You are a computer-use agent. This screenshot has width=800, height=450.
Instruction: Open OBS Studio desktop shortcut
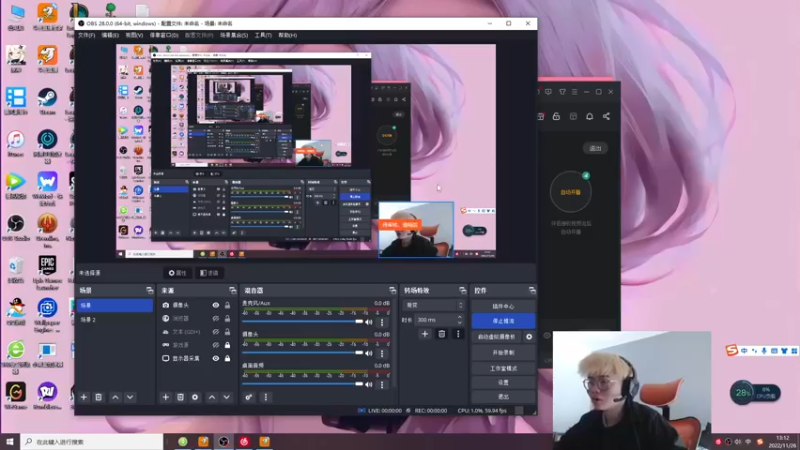point(16,228)
